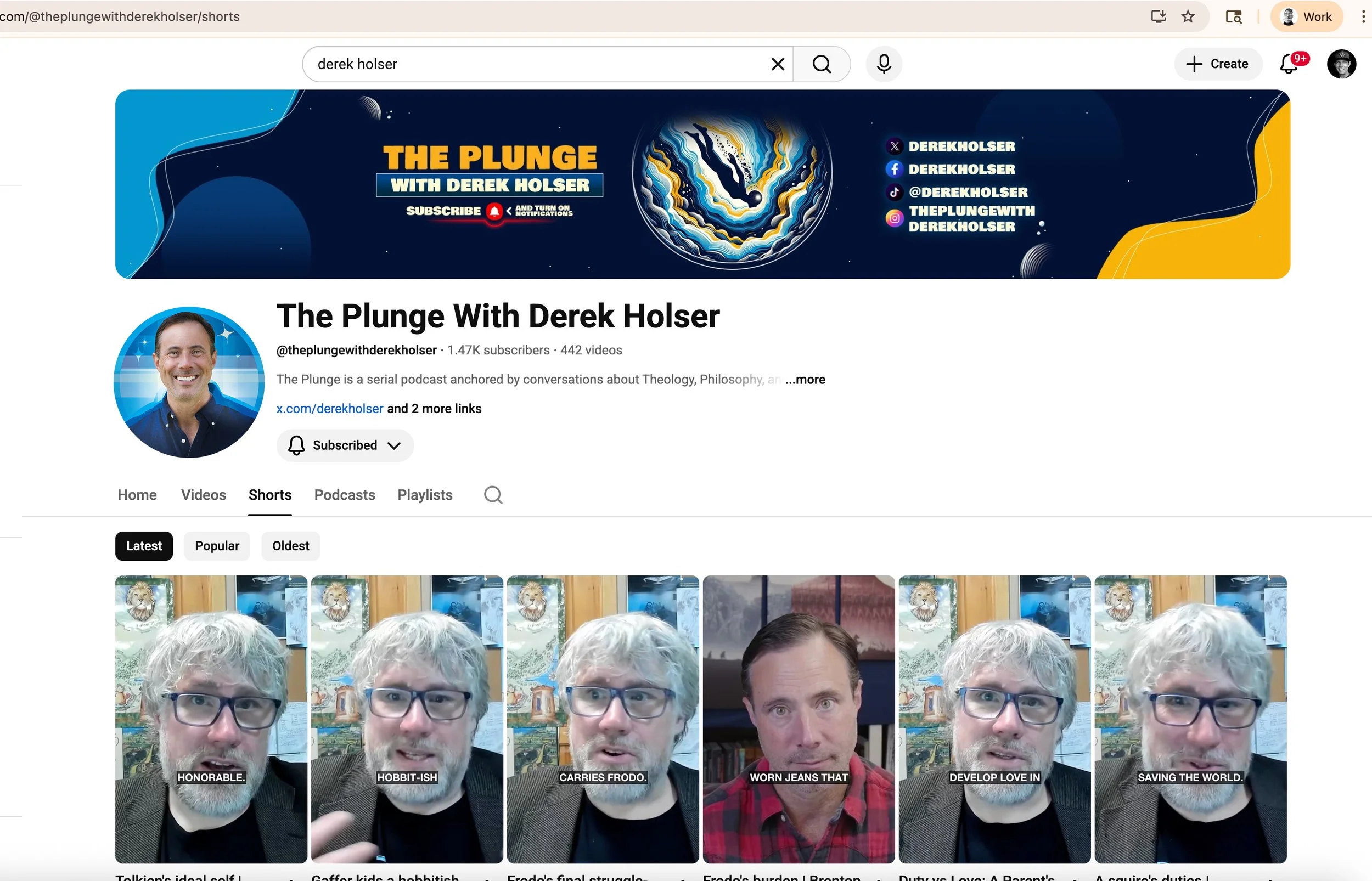Screen dimensions: 1372x881
Task: Click the magnifier search submit button
Action: click(x=822, y=64)
